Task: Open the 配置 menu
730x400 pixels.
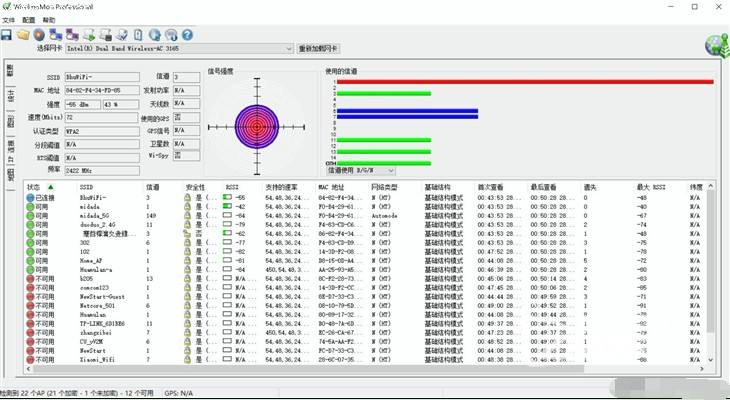Action: (x=29, y=20)
